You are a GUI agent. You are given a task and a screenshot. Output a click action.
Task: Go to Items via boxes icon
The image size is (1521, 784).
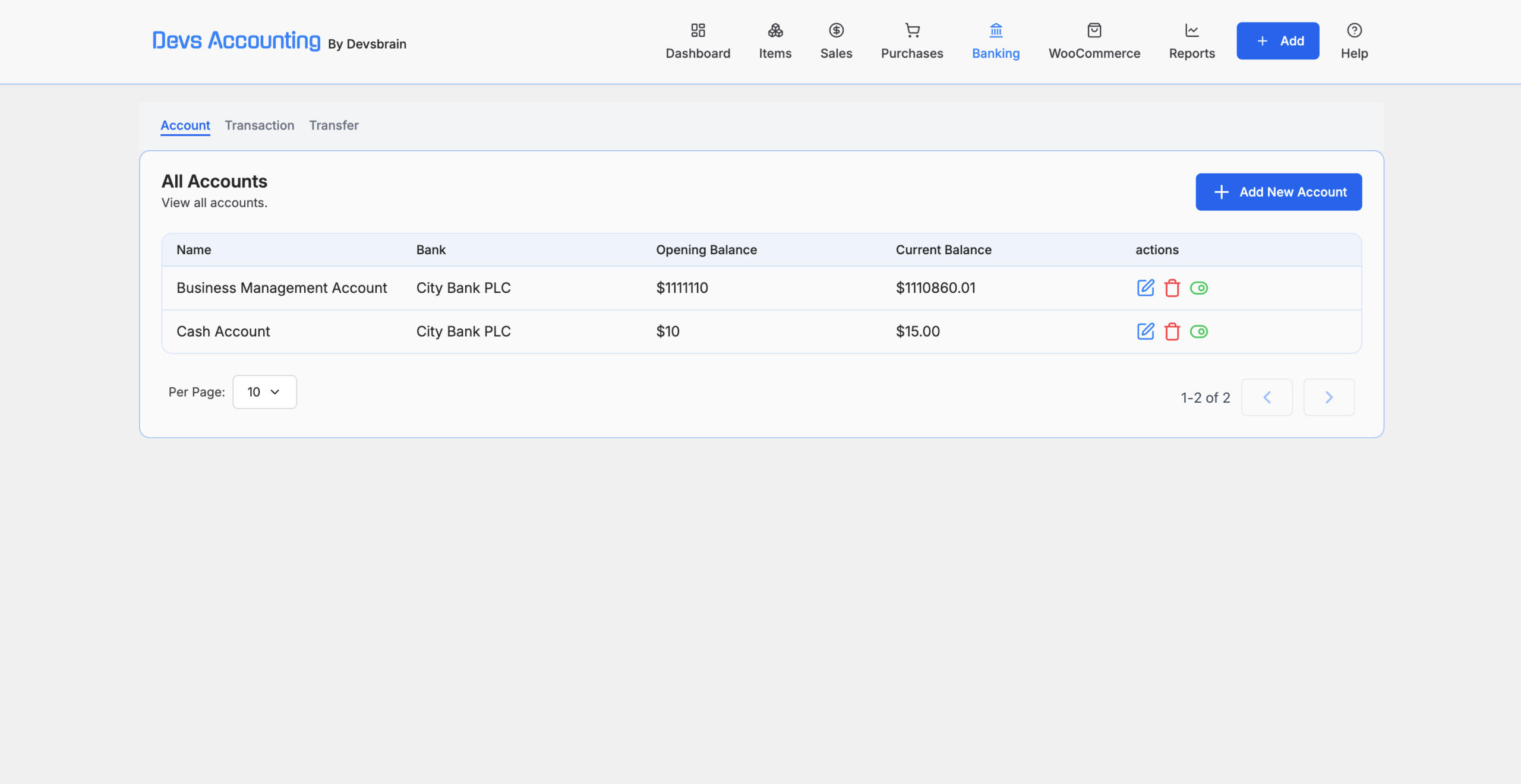click(775, 30)
